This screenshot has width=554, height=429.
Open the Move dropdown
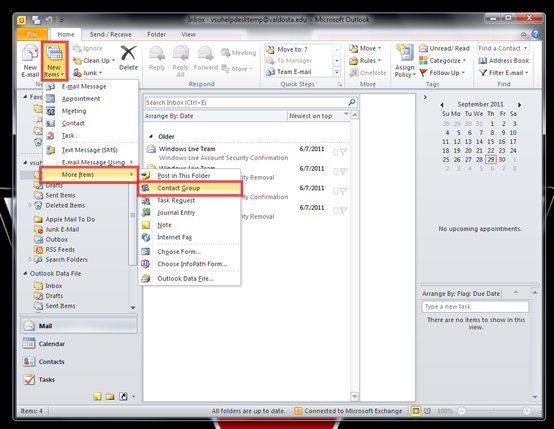click(x=365, y=48)
